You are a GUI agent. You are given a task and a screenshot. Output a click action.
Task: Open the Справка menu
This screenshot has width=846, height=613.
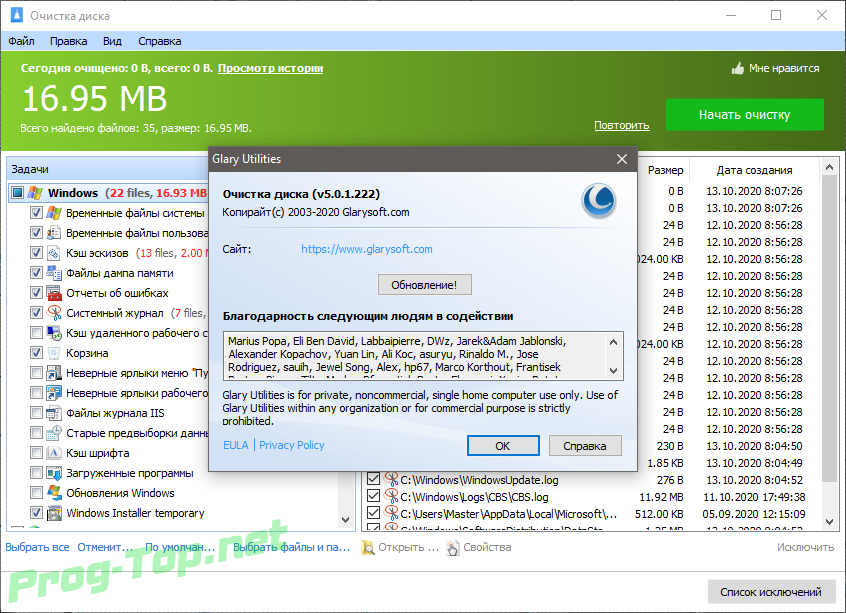[x=160, y=41]
